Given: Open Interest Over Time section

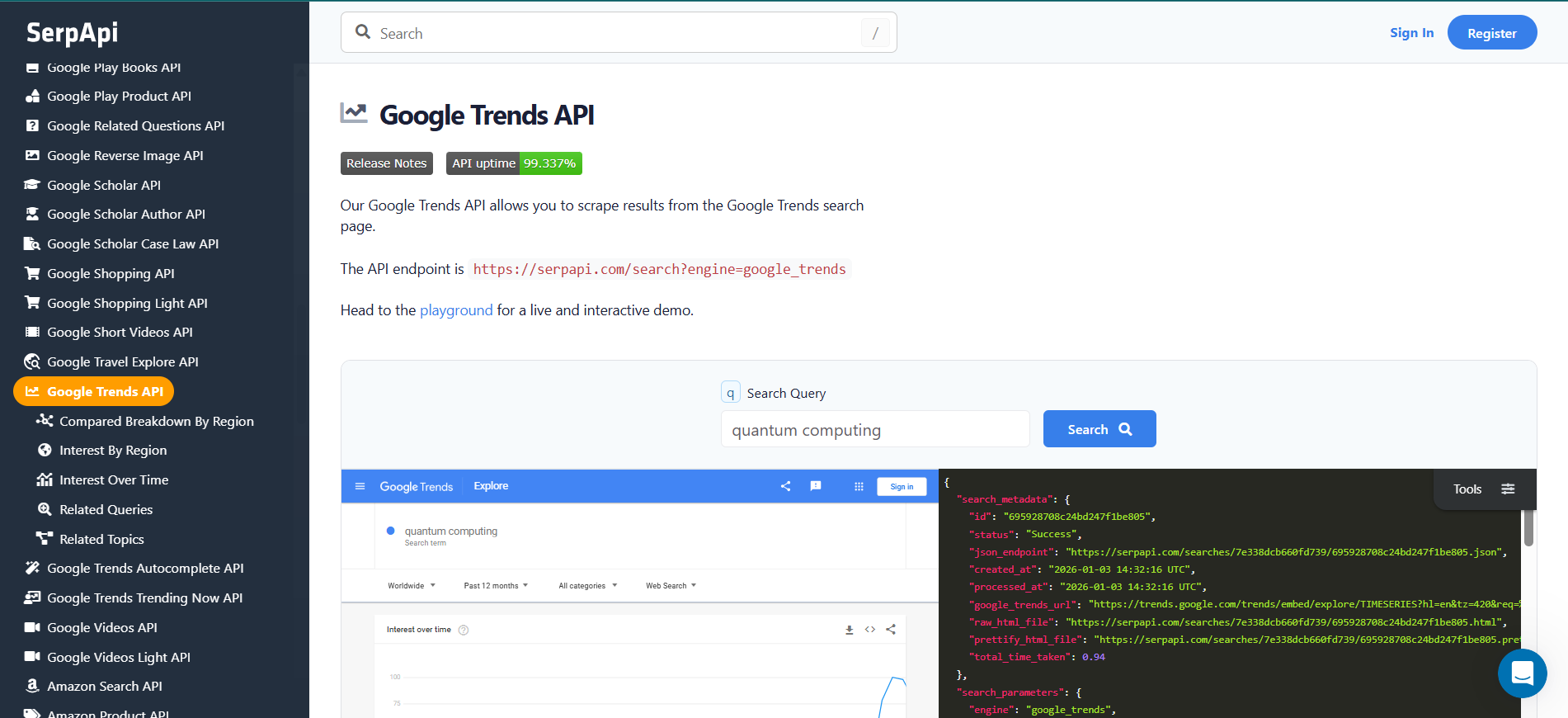Looking at the screenshot, I should [x=114, y=479].
